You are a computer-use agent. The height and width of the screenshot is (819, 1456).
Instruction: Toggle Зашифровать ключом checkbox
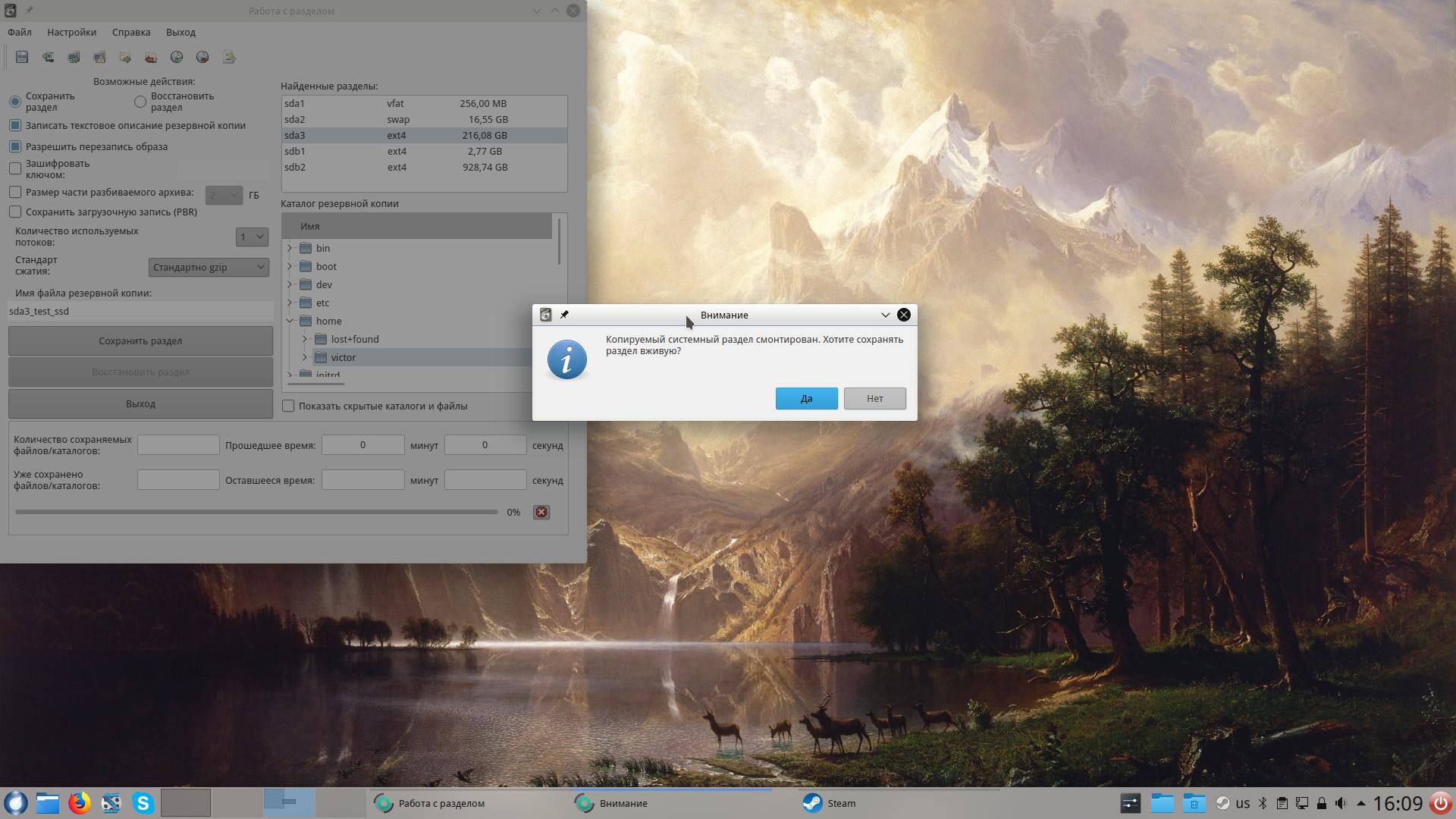click(x=15, y=168)
